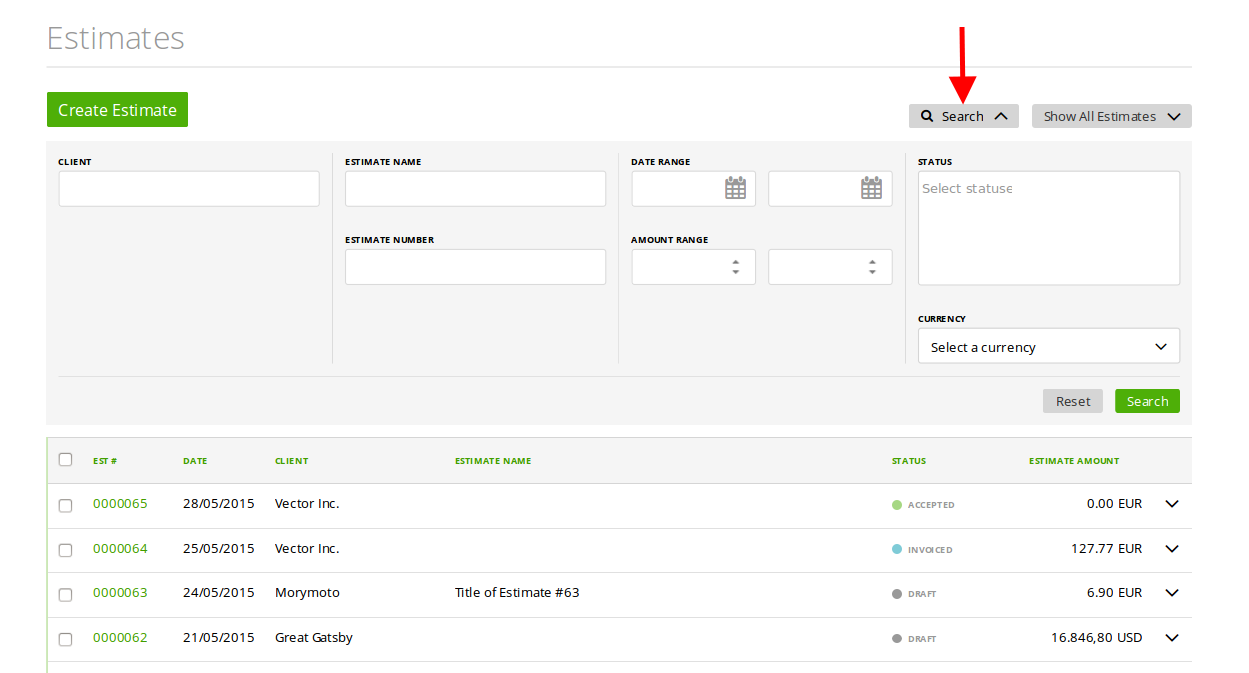Expand actions for estimate 0000065
The width and height of the screenshot is (1249, 673).
[1172, 504]
